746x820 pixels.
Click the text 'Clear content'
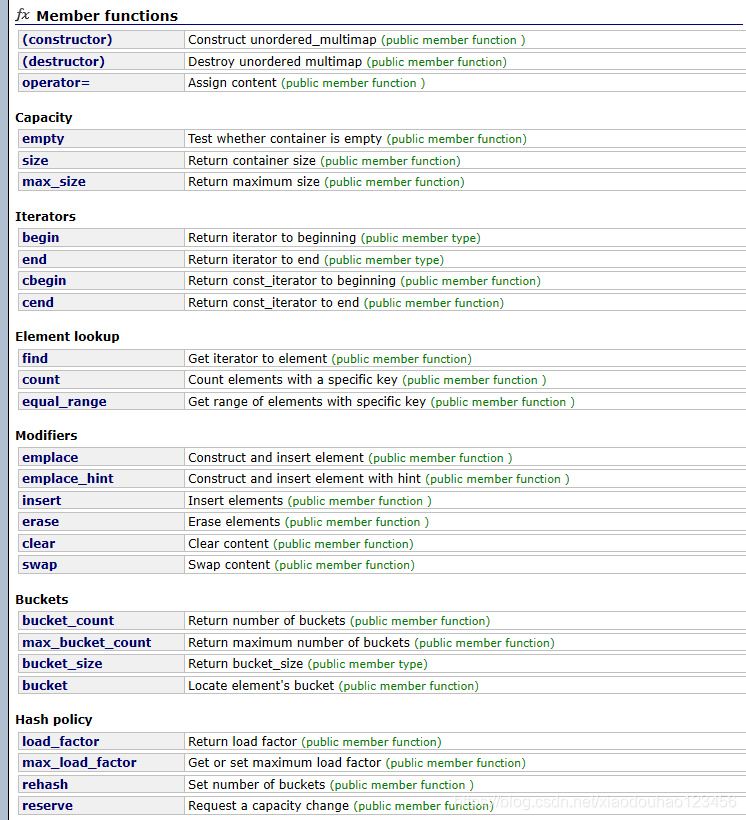(228, 544)
